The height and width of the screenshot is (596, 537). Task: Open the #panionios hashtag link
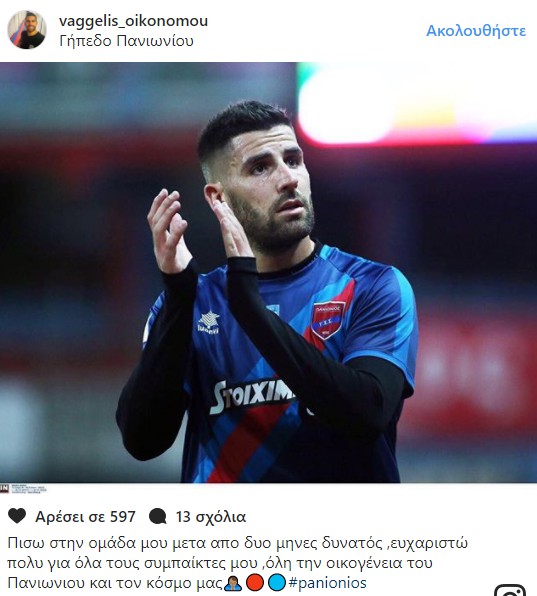pyautogui.click(x=327, y=583)
